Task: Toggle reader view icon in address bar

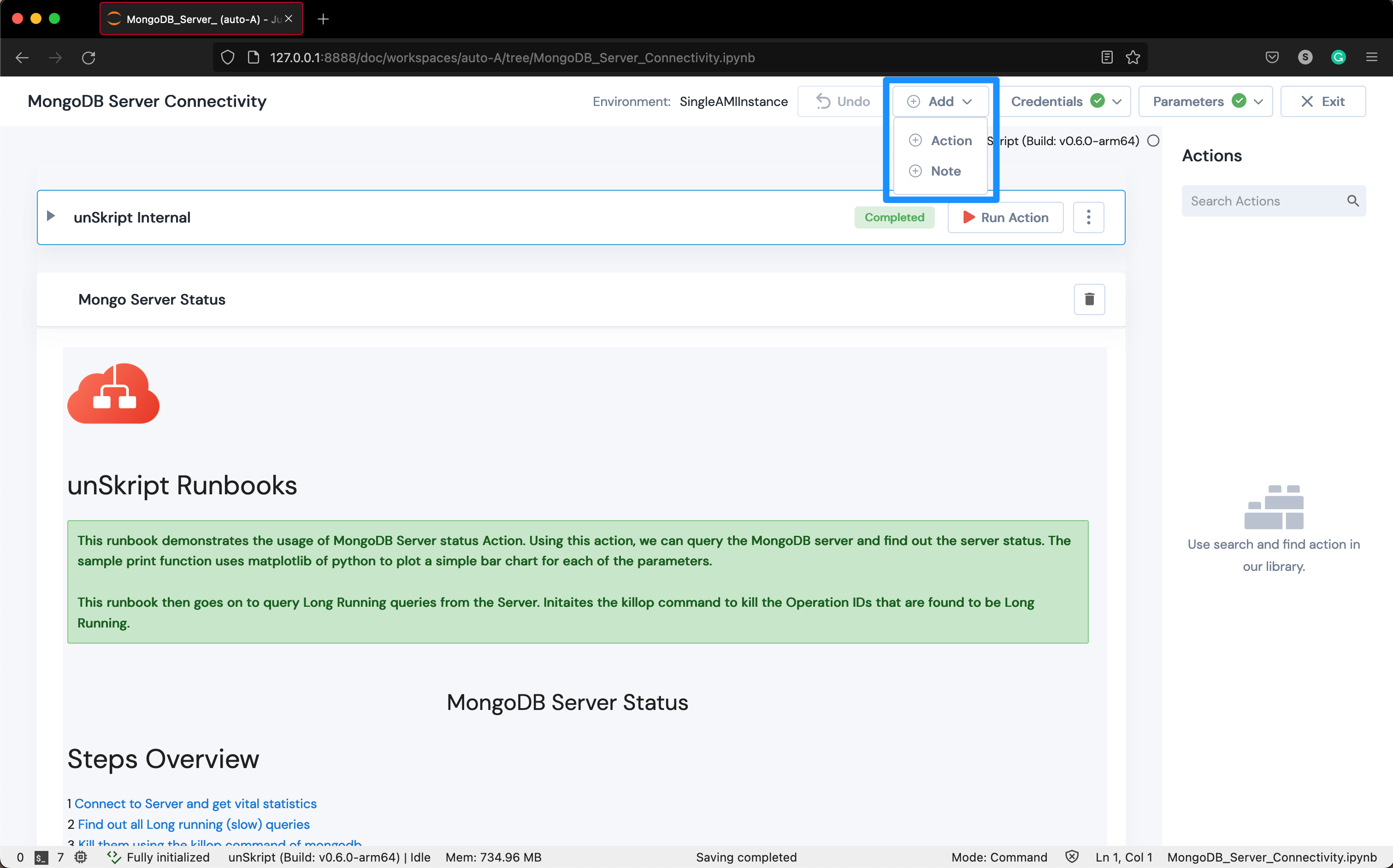Action: coord(1107,58)
